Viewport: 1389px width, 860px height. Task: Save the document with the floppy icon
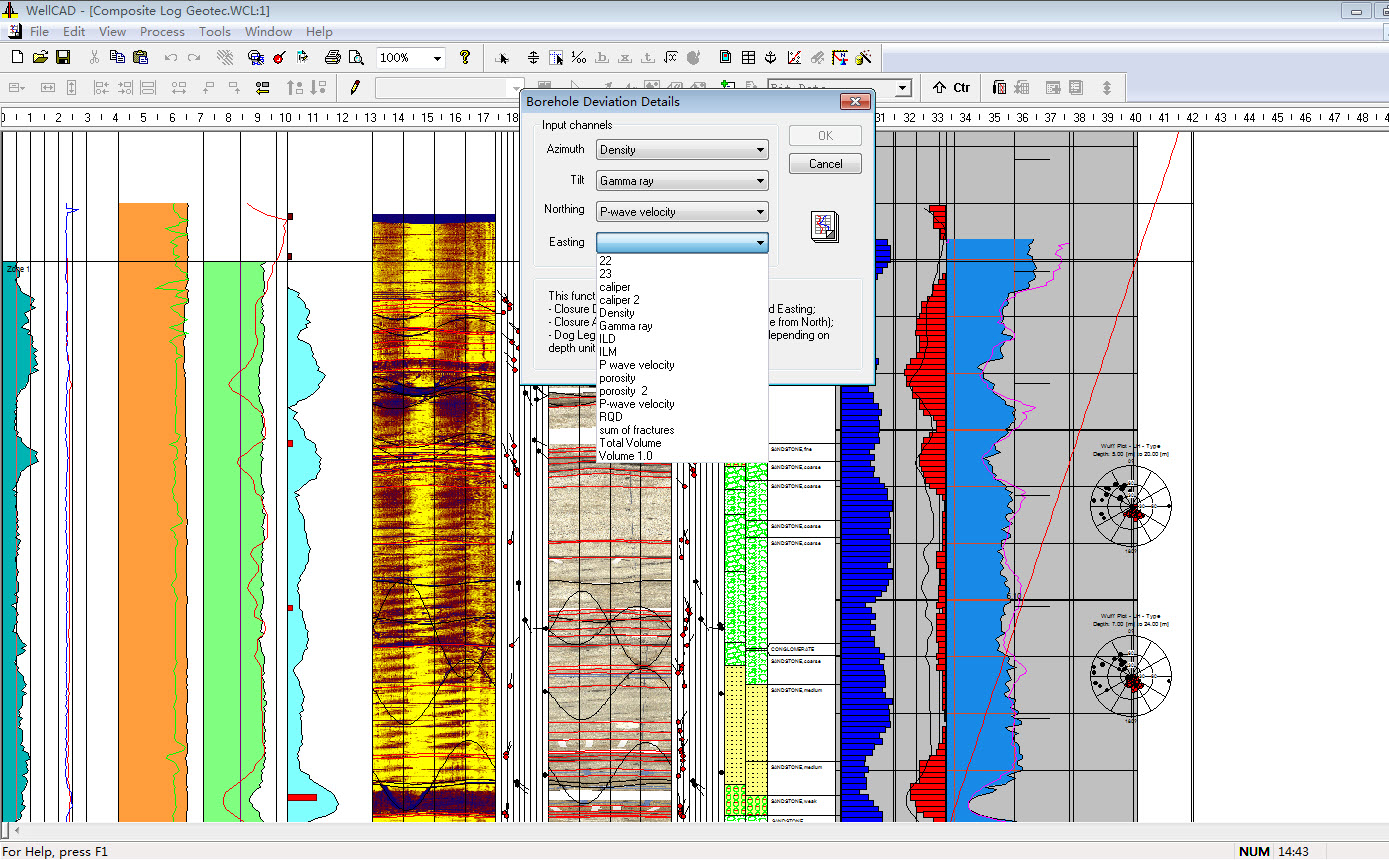pos(63,57)
